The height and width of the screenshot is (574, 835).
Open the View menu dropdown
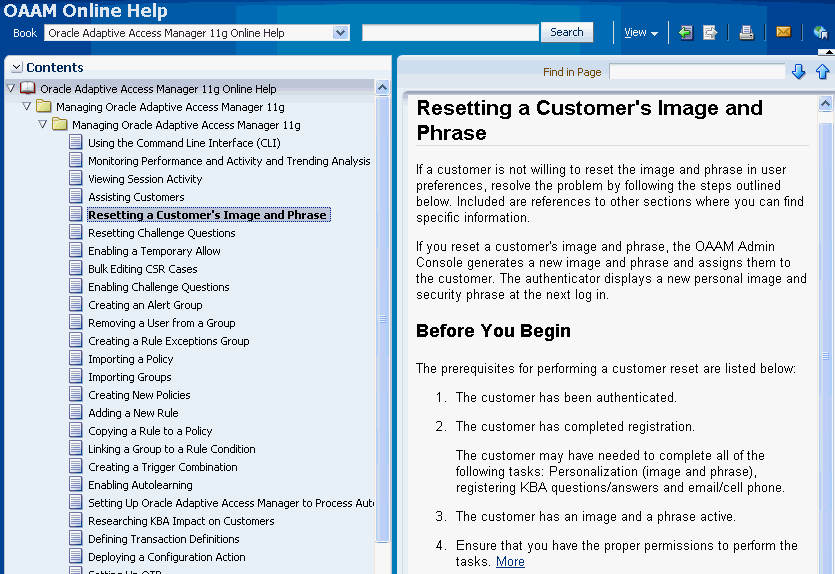pos(641,33)
